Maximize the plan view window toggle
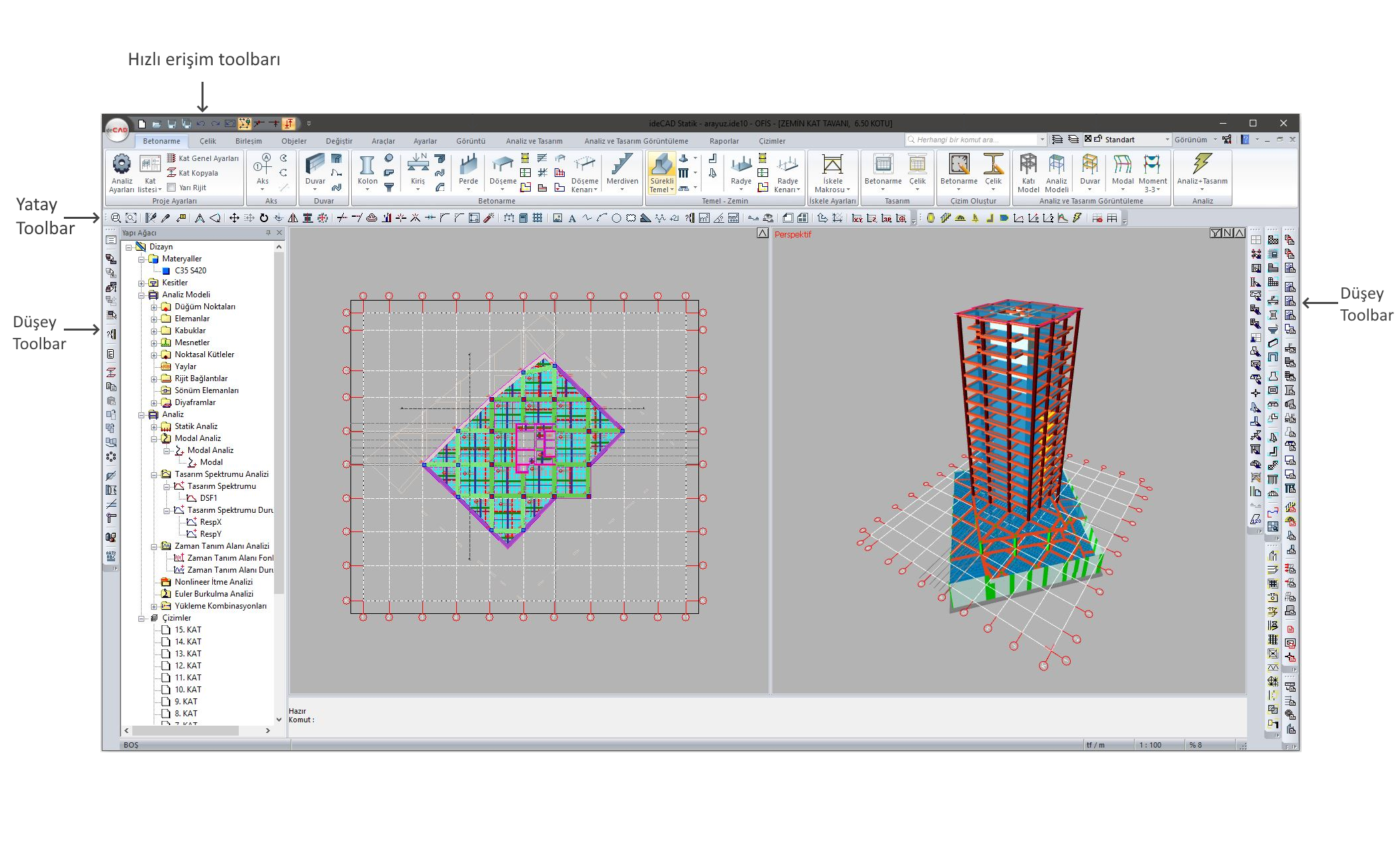 coord(762,233)
